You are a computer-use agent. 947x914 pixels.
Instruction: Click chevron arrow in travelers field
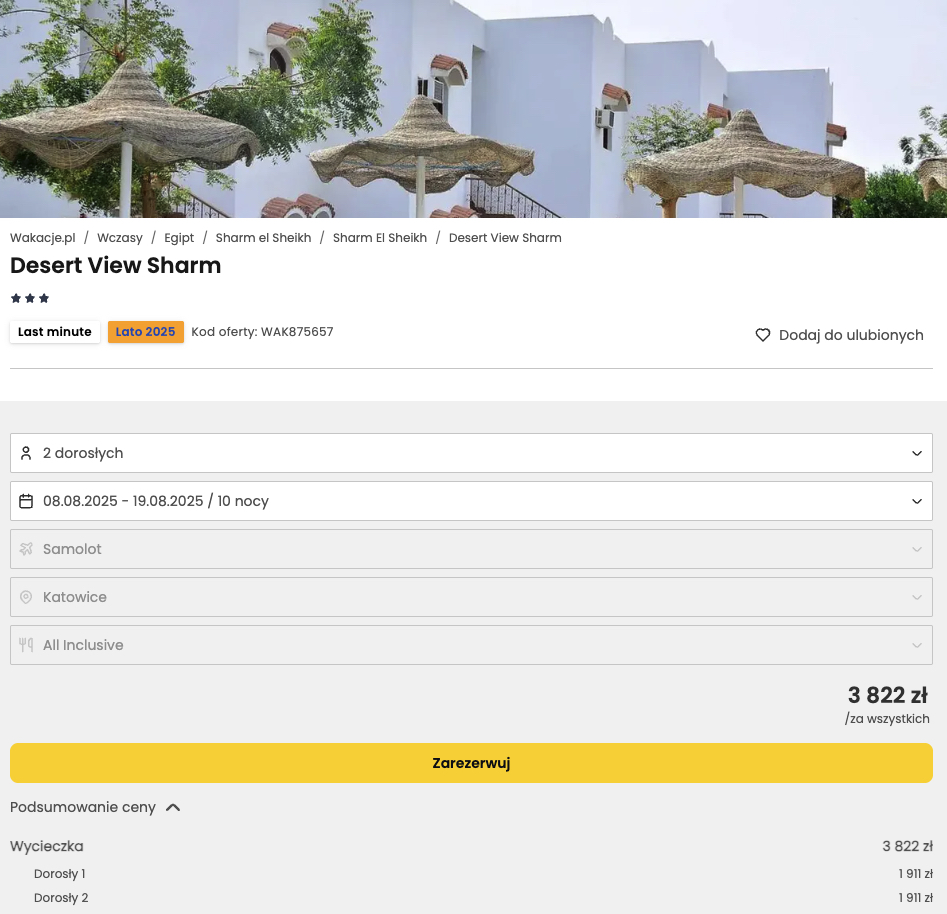(x=917, y=453)
